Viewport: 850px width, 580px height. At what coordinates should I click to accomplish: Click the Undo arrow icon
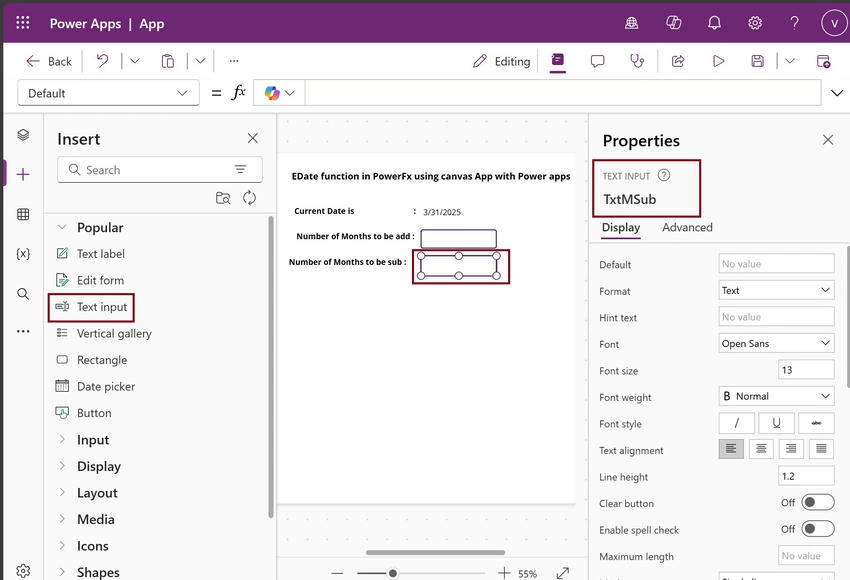pyautogui.click(x=102, y=61)
